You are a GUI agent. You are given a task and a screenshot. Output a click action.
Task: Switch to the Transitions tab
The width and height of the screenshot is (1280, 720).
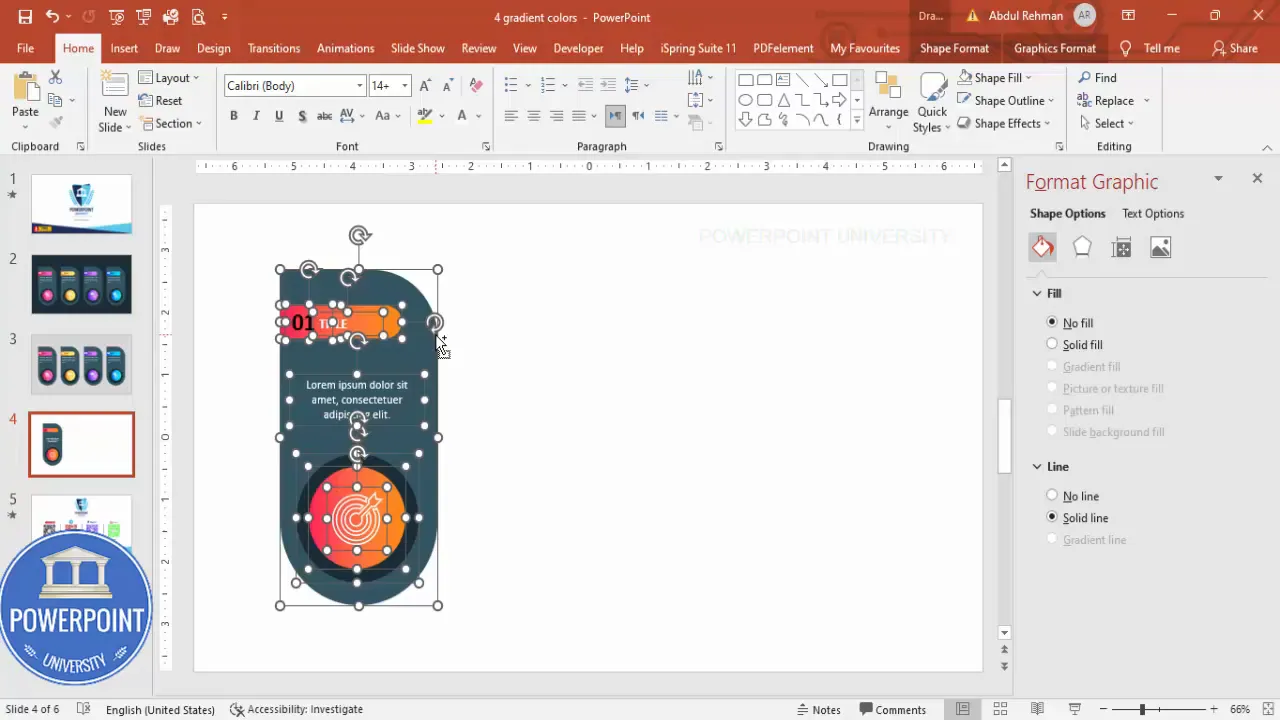tap(274, 48)
